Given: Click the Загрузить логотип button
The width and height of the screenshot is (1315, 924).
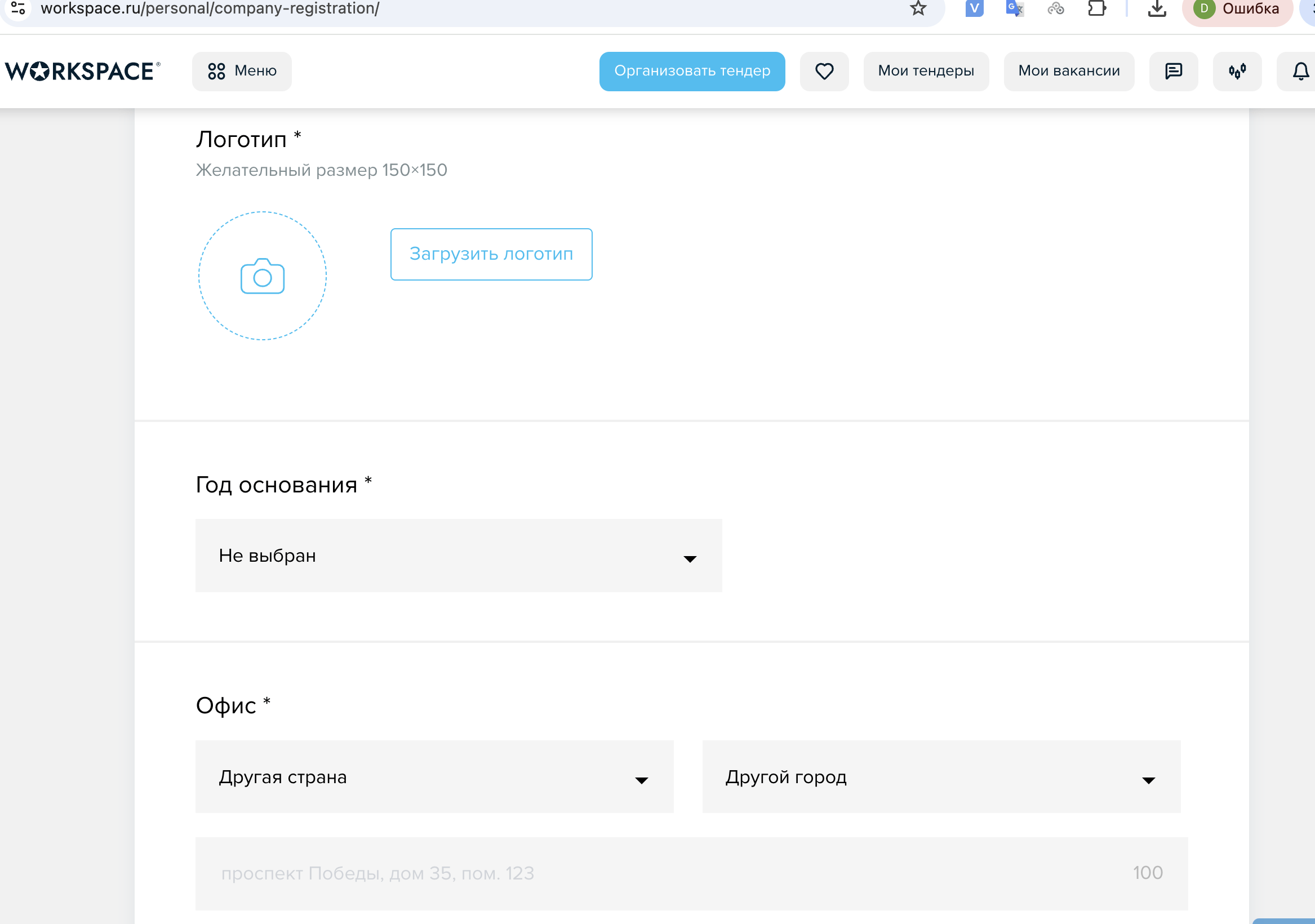Looking at the screenshot, I should pyautogui.click(x=491, y=254).
